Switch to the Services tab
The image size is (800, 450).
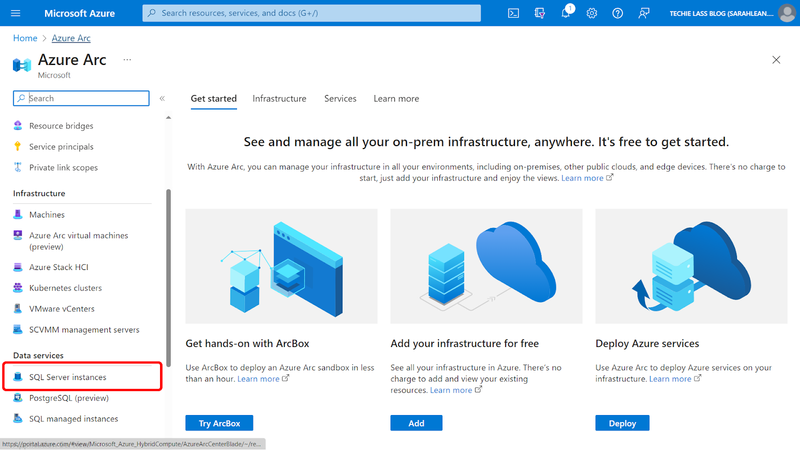tap(340, 99)
